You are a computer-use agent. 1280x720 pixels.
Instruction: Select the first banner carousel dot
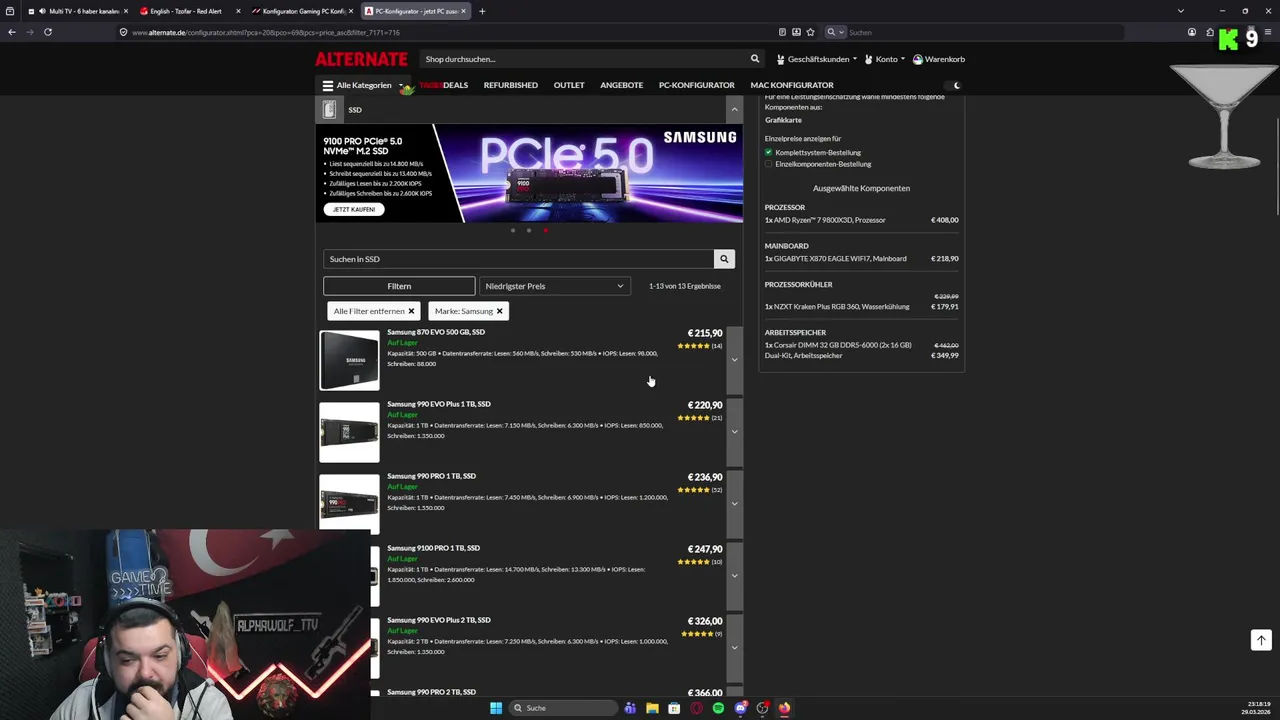tap(513, 230)
